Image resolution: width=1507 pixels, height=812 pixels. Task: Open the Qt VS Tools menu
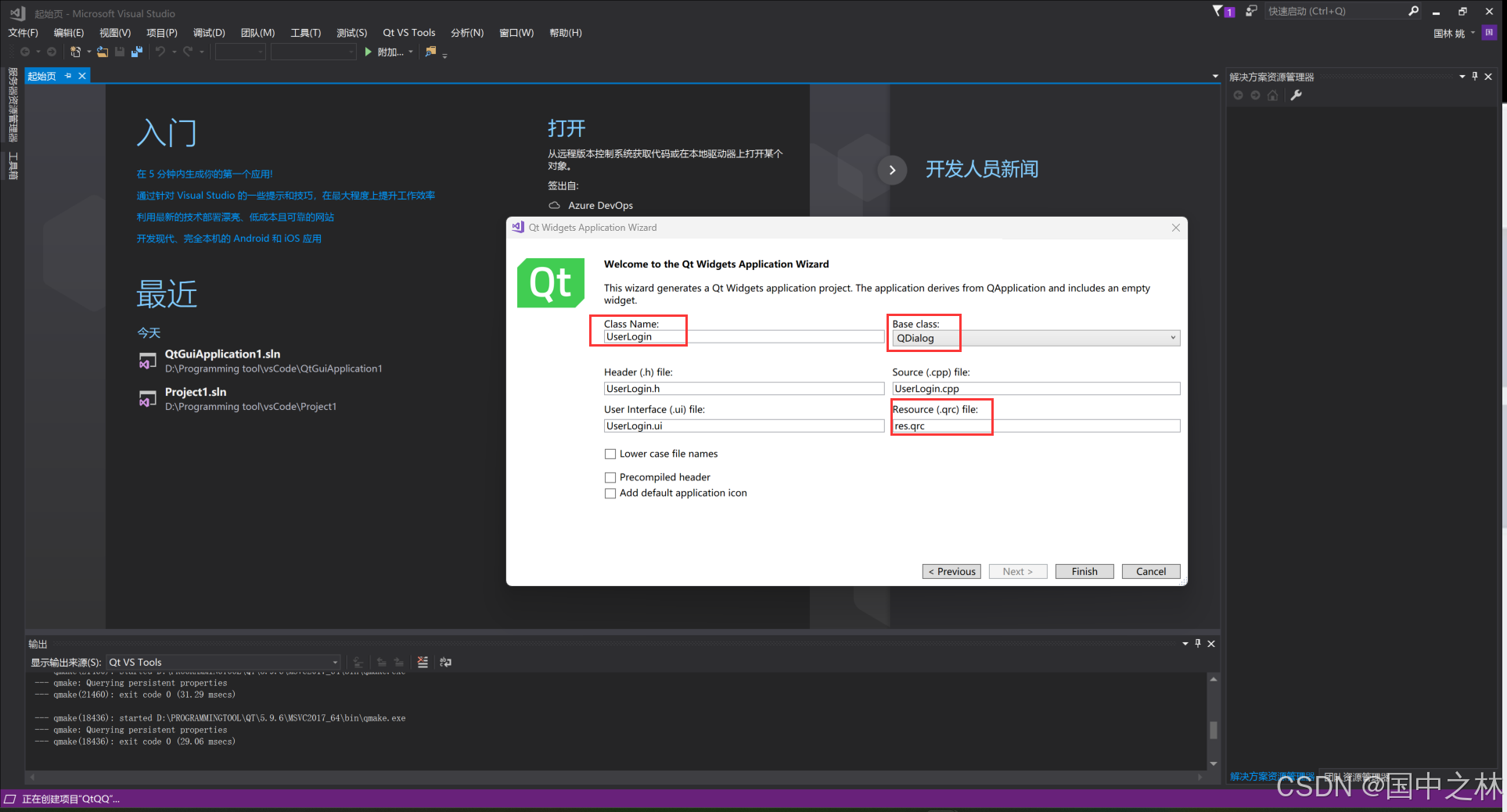(x=408, y=33)
